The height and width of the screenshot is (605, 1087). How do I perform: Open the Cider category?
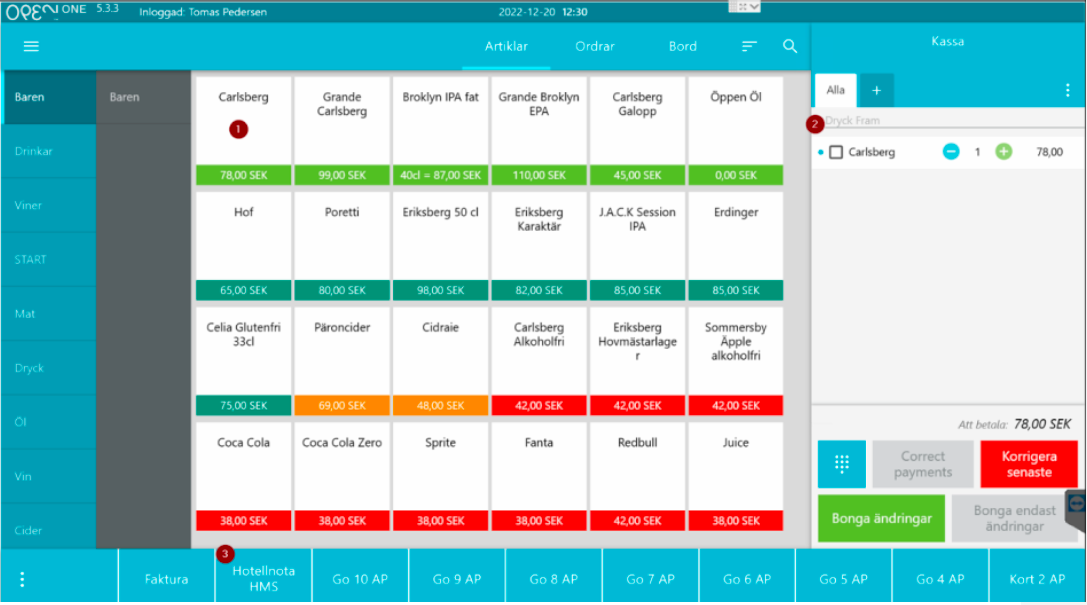(49, 528)
